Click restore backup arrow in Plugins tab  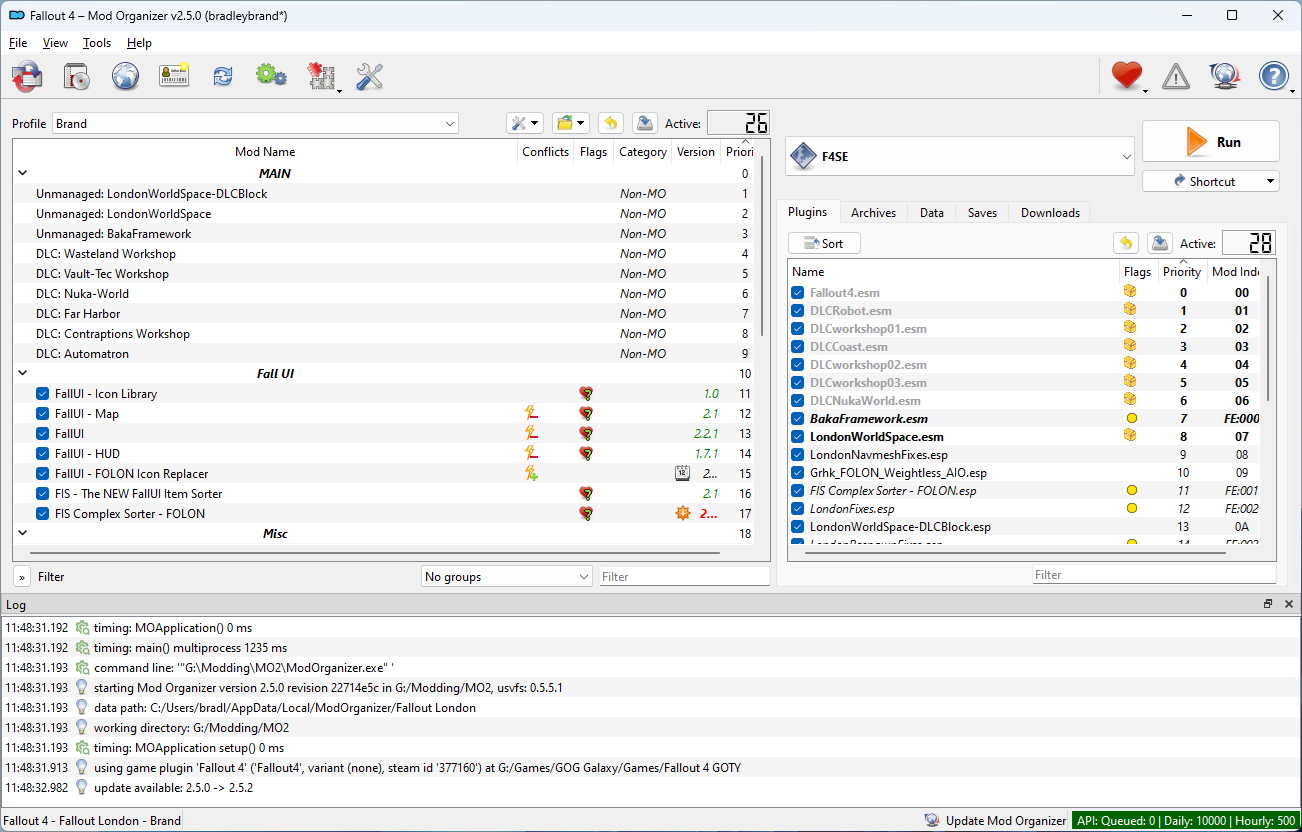(1126, 243)
